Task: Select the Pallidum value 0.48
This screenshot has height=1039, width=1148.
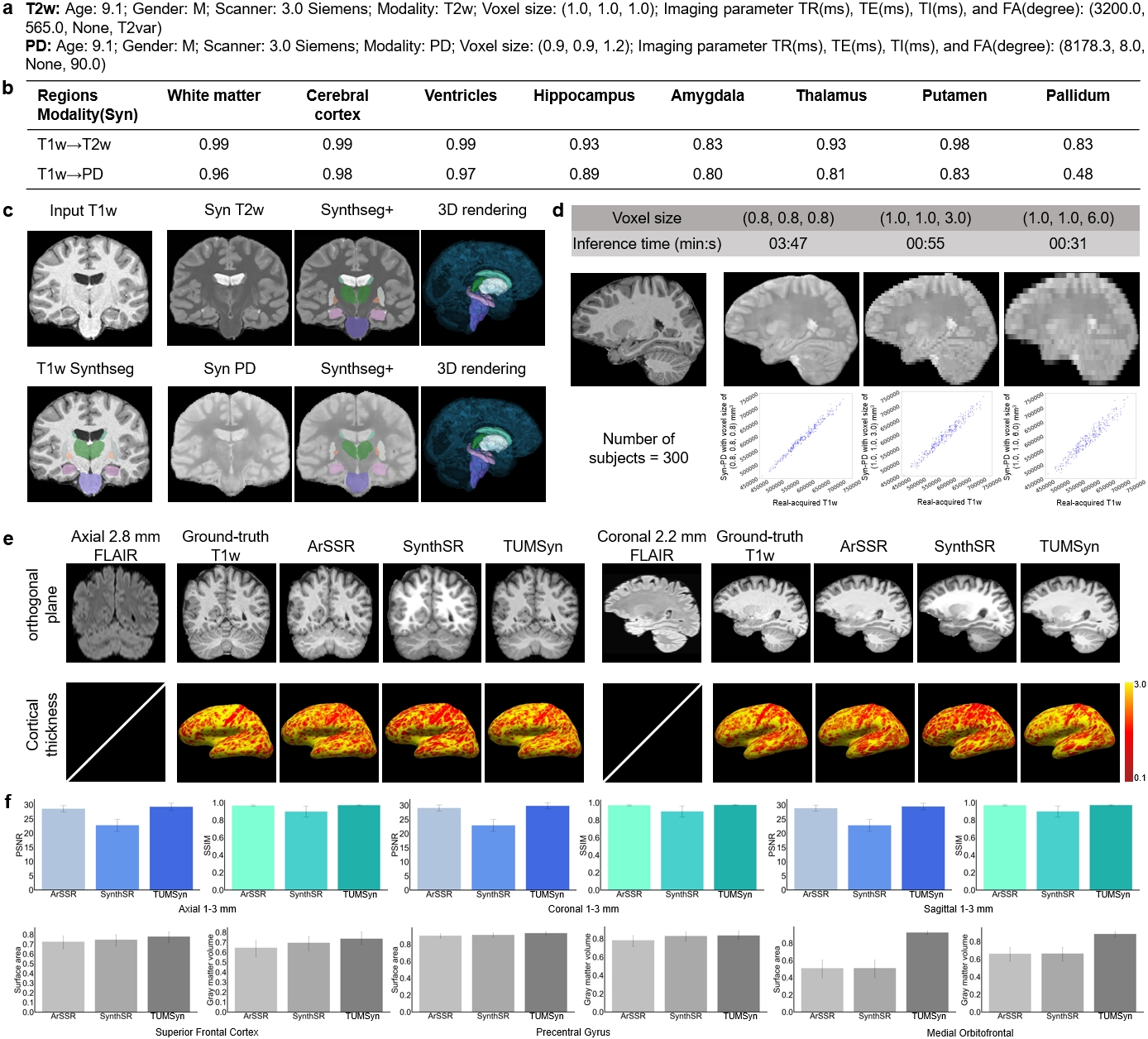Action: [1078, 175]
